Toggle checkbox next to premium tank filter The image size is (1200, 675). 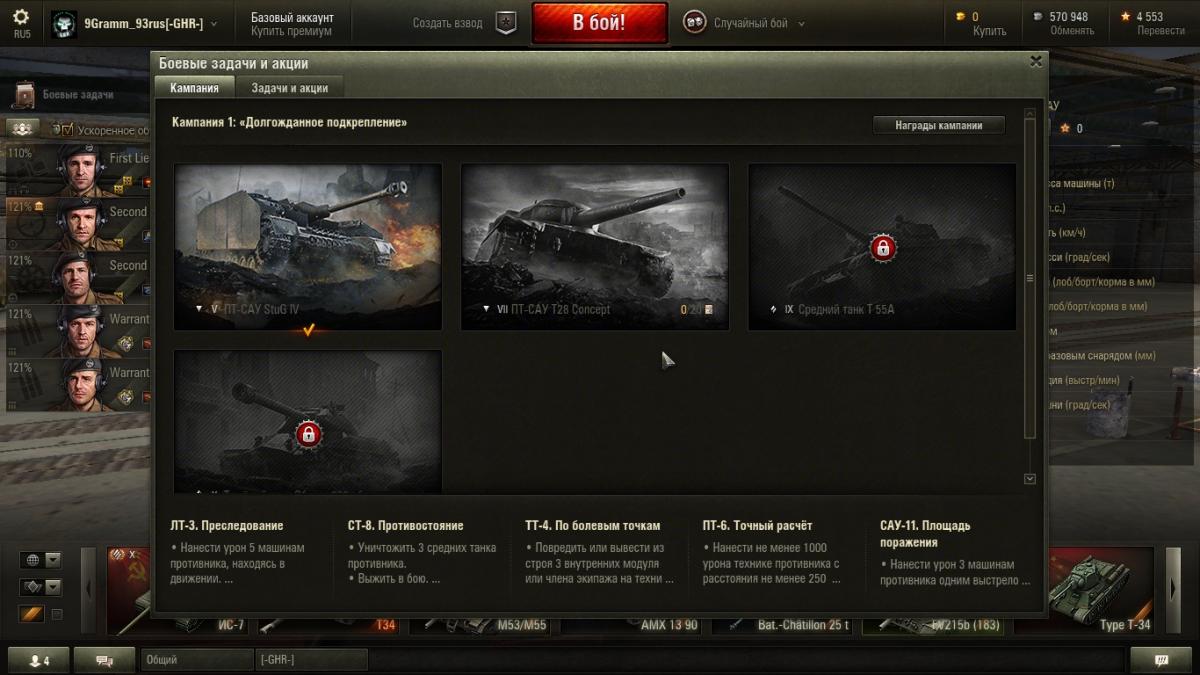pyautogui.click(x=57, y=614)
